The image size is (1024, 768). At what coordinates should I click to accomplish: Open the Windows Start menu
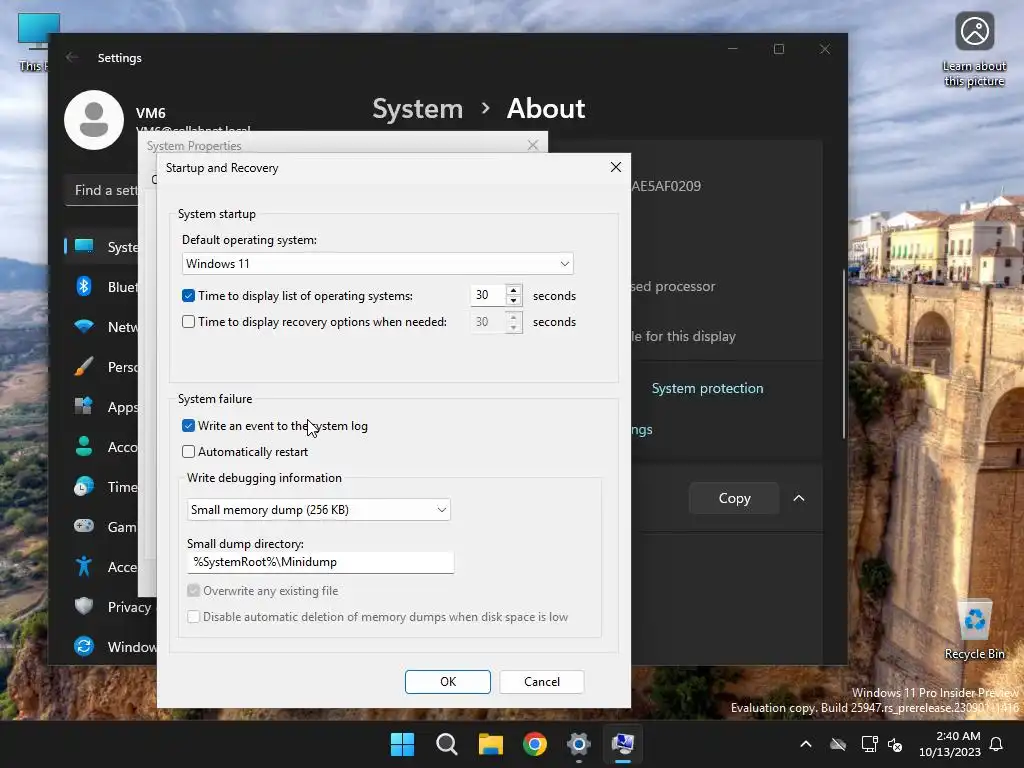coord(402,744)
